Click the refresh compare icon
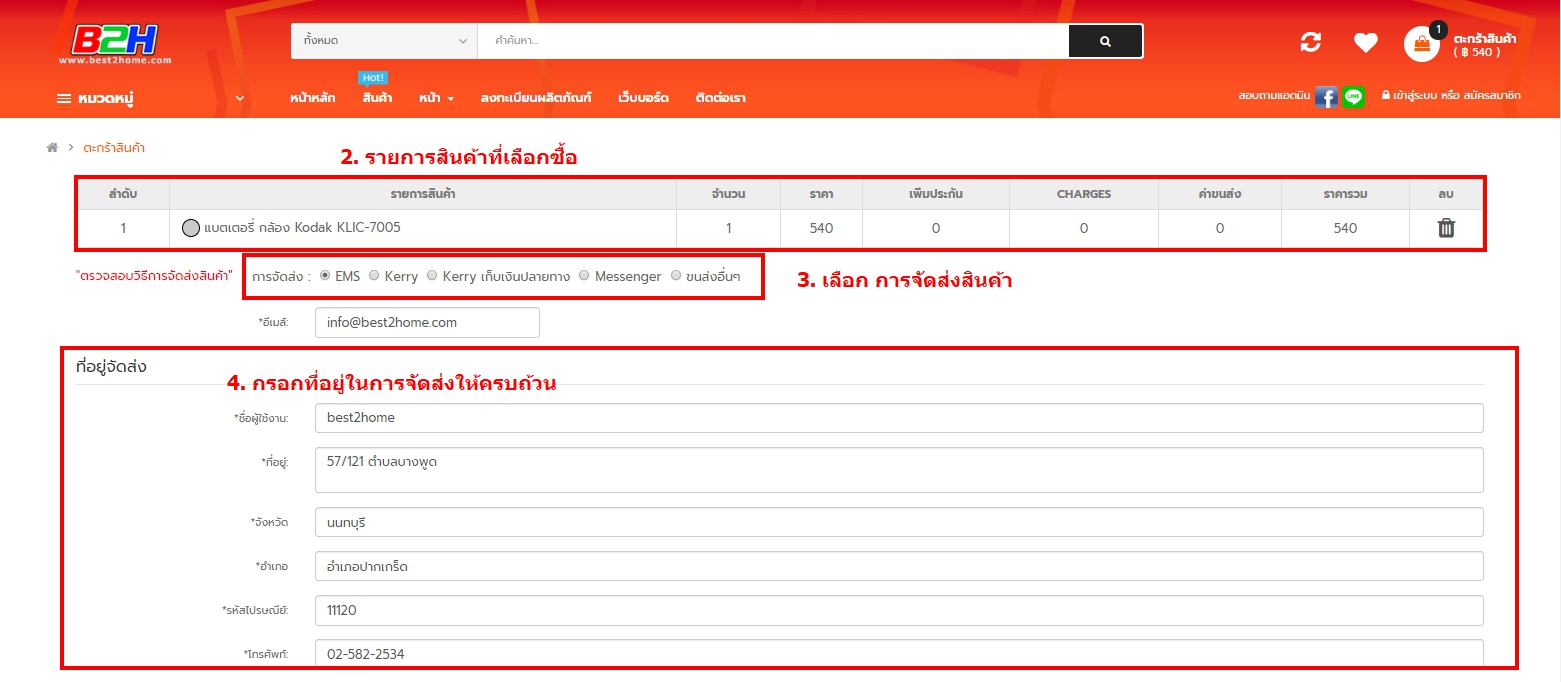The image size is (1561, 682). (x=1310, y=42)
